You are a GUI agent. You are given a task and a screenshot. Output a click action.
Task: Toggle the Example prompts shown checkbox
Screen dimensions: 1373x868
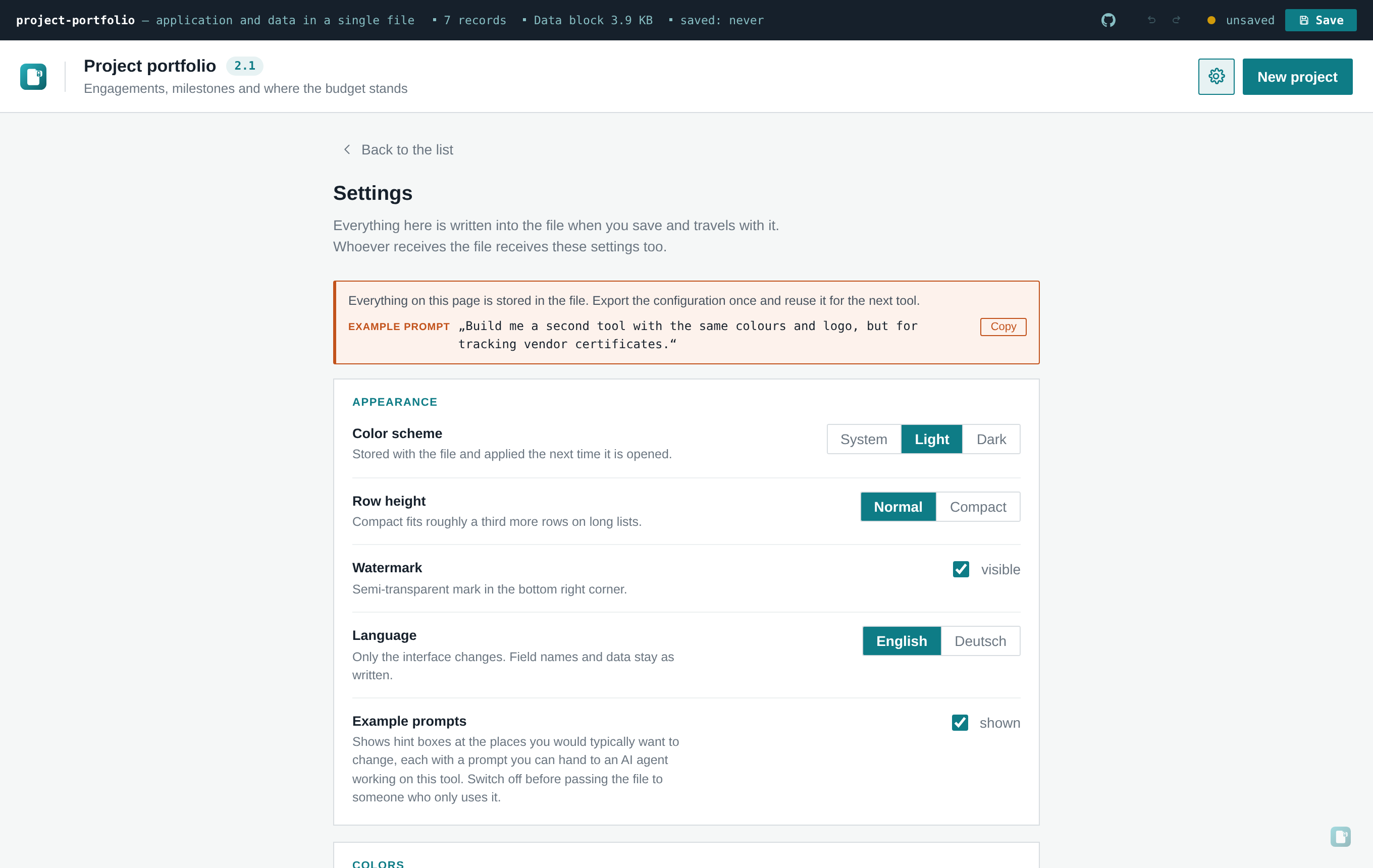click(x=960, y=723)
